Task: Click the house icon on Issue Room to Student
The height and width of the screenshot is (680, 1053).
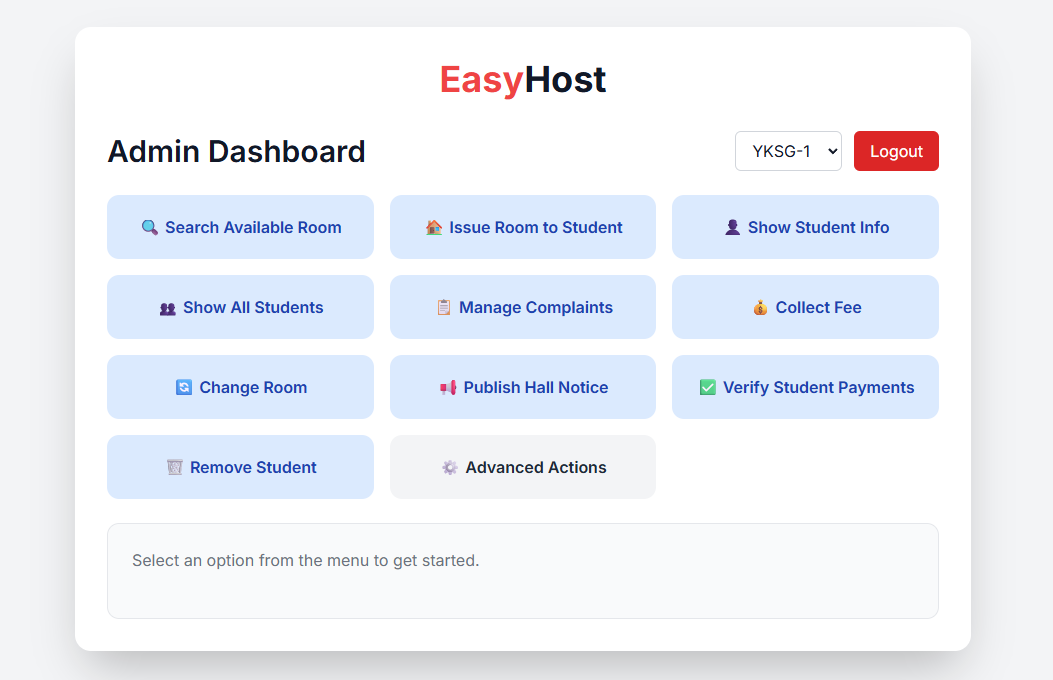Action: pyautogui.click(x=434, y=228)
